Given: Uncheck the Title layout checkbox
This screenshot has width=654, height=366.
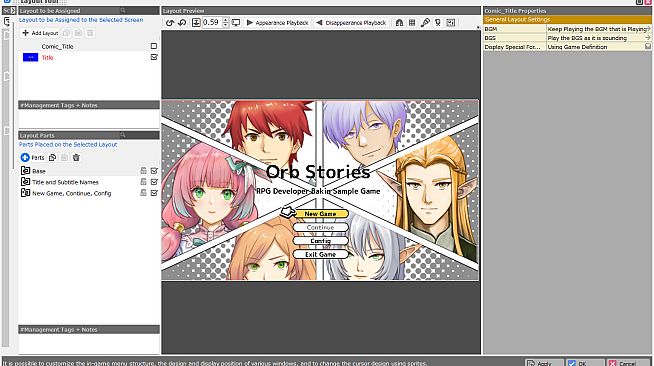Looking at the screenshot, I should coord(154,57).
